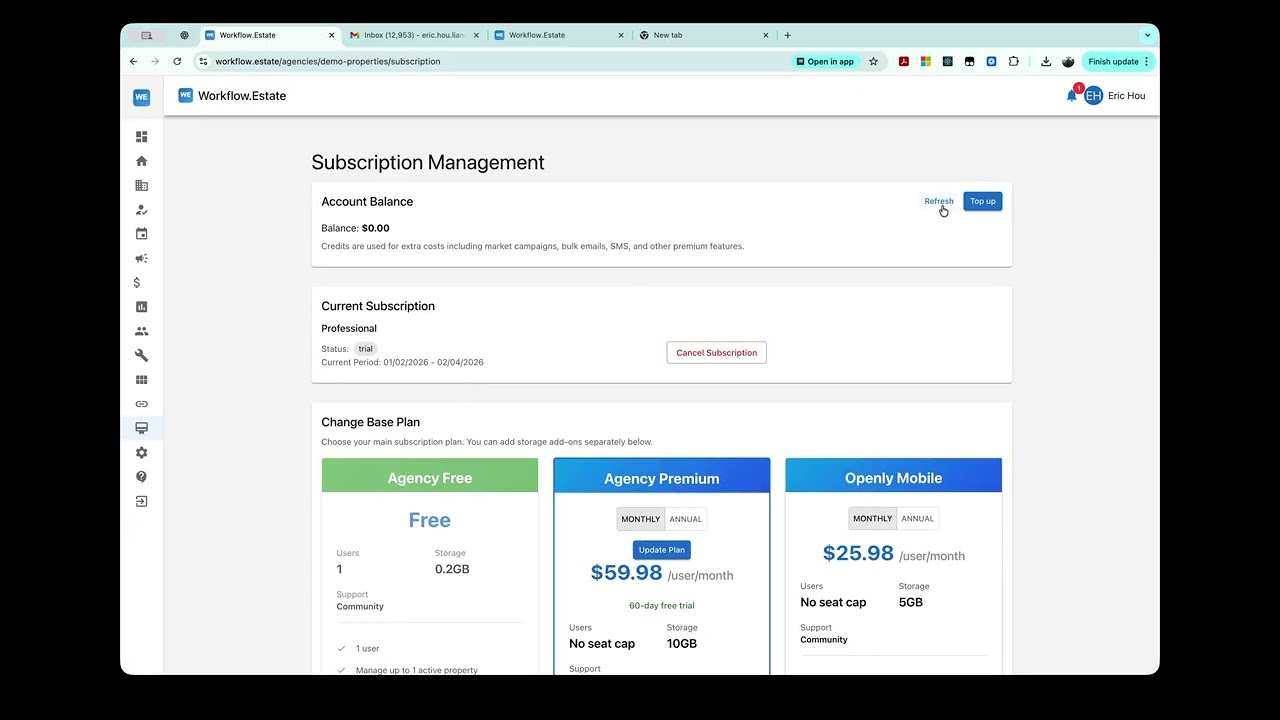Screen dimensions: 1280x720
Task: Click the address bar URL
Action: (x=328, y=61)
